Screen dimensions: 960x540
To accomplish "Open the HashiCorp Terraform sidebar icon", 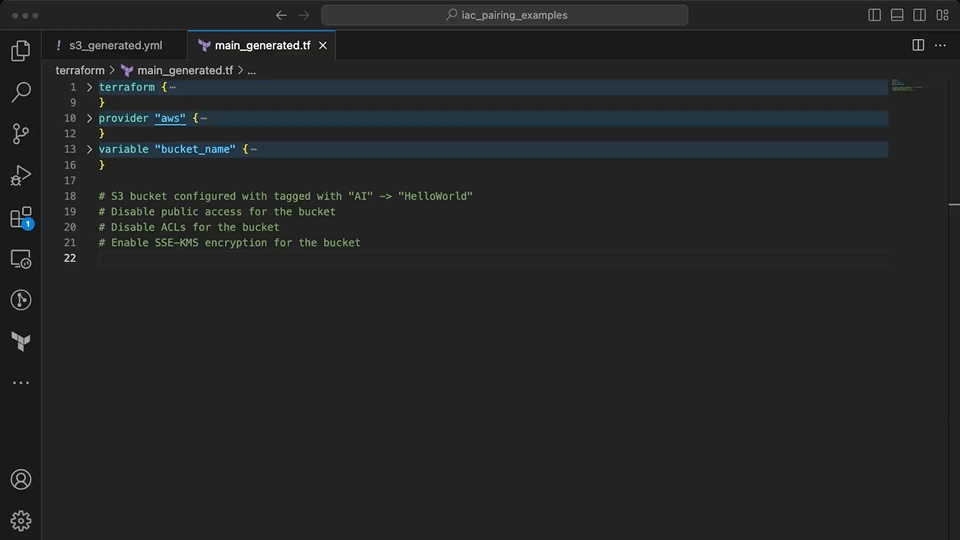I will pos(20,341).
